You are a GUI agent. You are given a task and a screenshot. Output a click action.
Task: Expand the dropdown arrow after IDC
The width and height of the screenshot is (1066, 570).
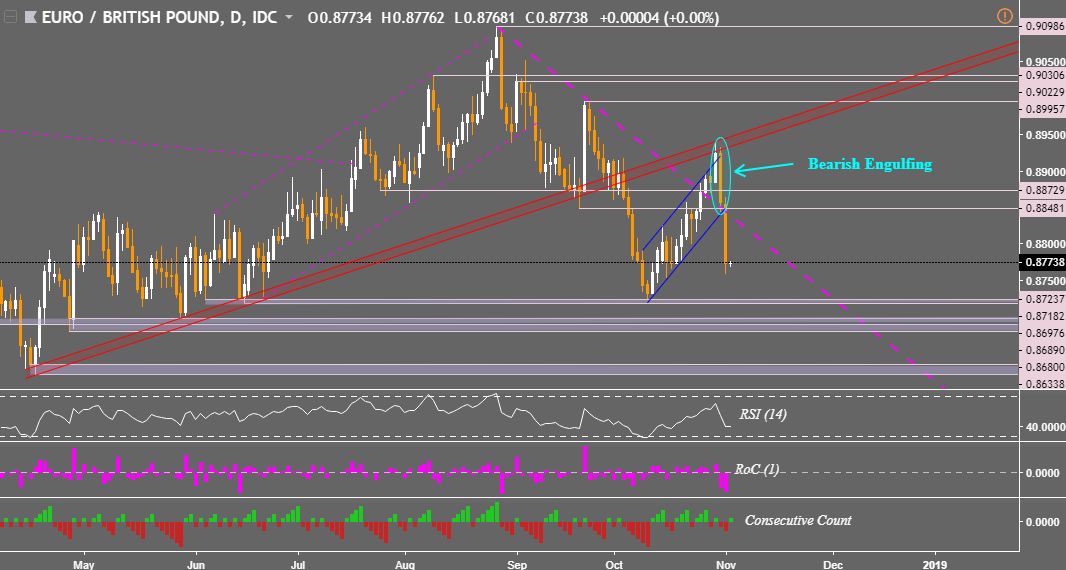[289, 18]
